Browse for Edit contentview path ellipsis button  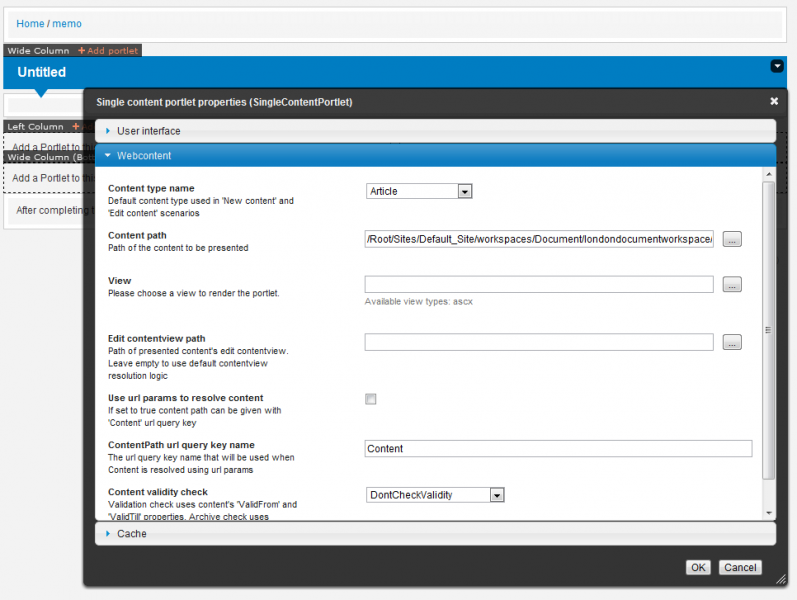[x=732, y=342]
